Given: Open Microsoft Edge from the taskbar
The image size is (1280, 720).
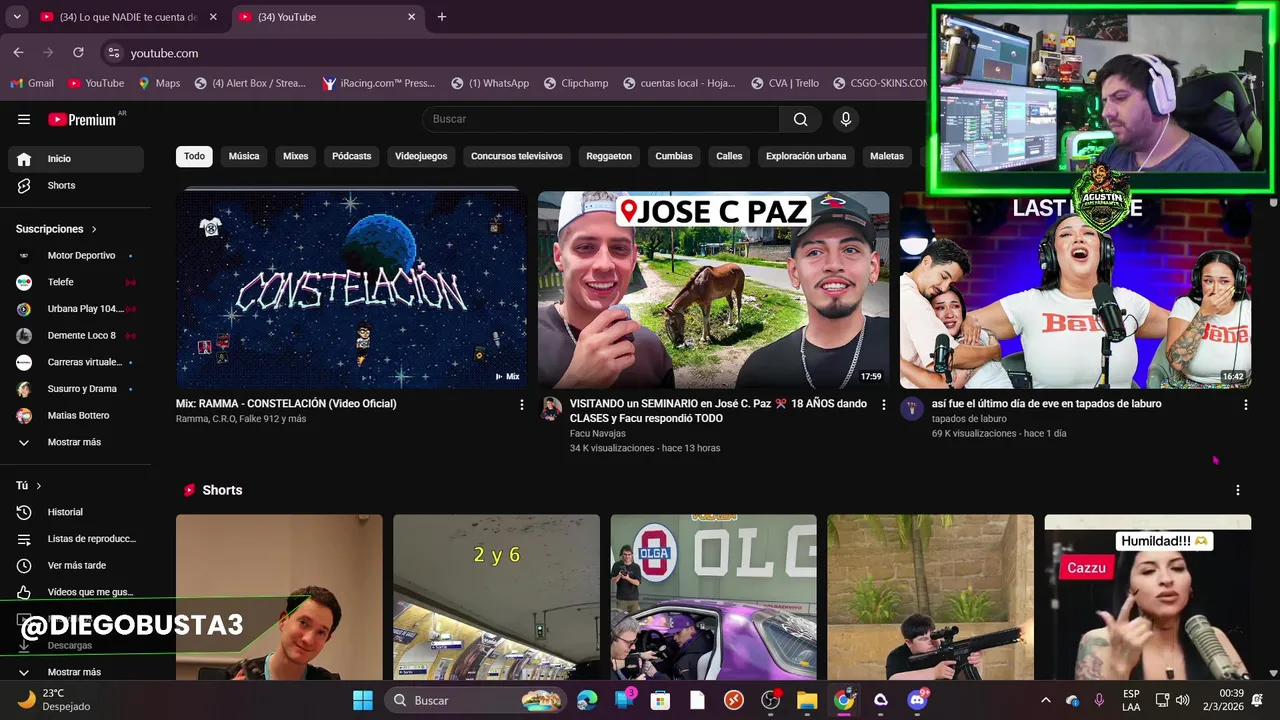Looking at the screenshot, I should click(587, 700).
